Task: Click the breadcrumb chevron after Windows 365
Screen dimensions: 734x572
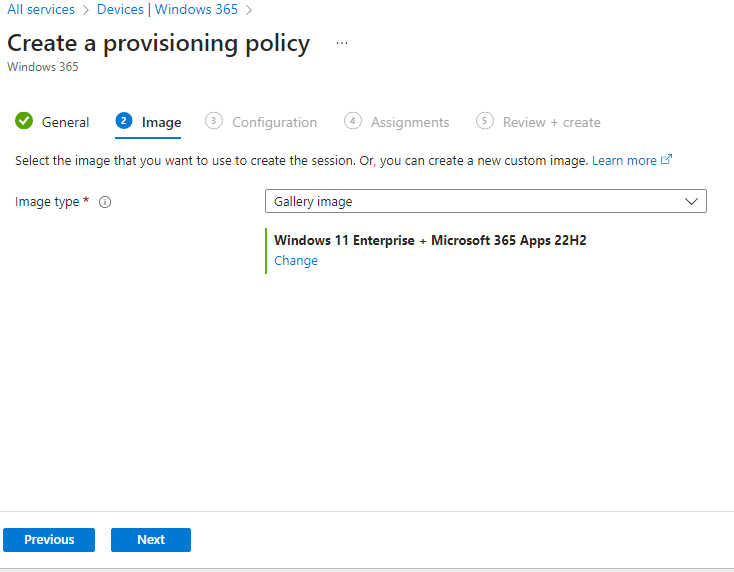Action: point(249,10)
